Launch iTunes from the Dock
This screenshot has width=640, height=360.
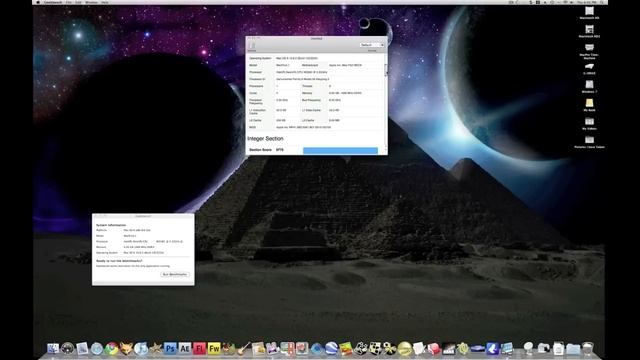click(141, 348)
